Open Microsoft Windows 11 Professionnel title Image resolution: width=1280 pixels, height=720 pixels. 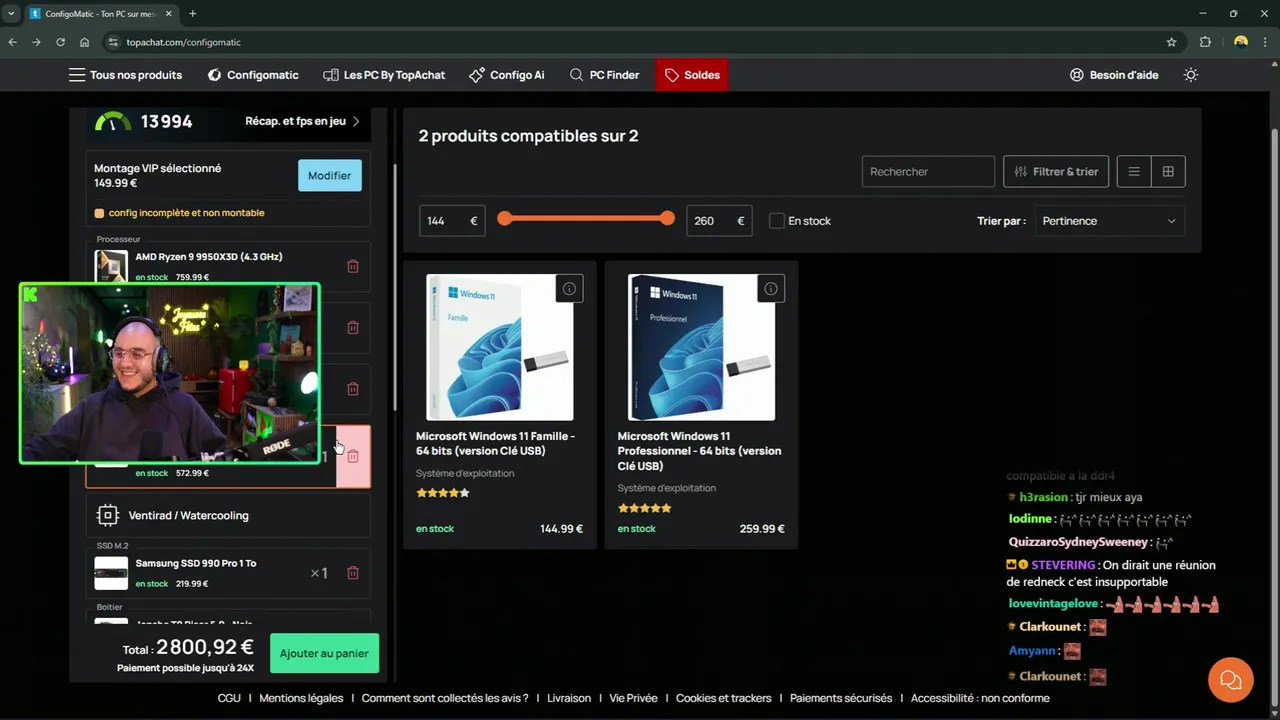coord(700,451)
